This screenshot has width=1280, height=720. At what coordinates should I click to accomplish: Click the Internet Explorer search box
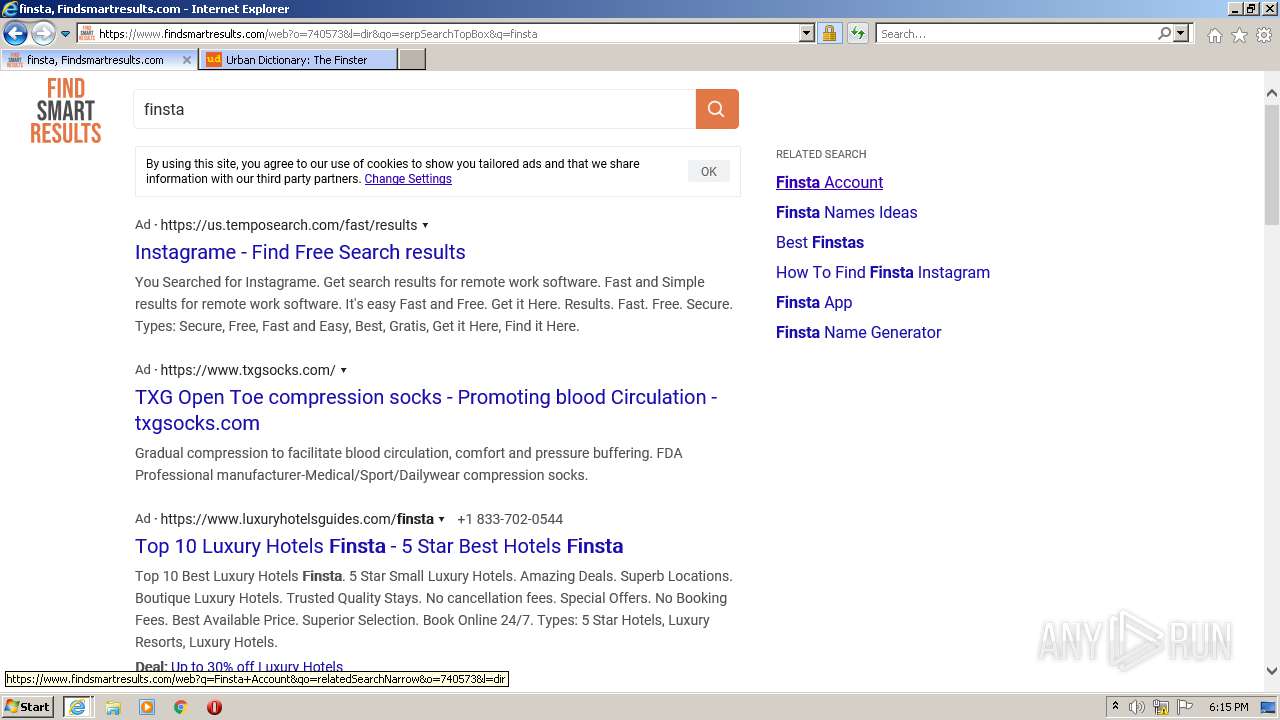(x=1015, y=33)
